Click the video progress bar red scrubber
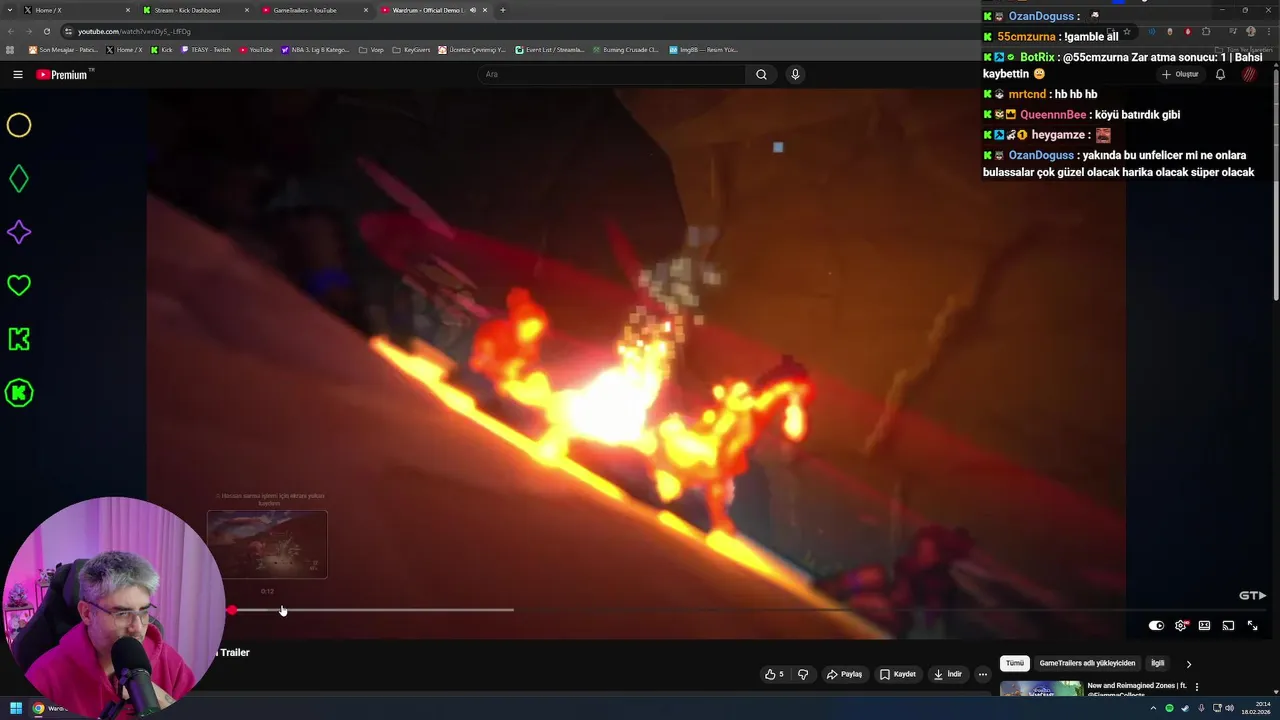This screenshot has height=720, width=1280. [x=232, y=610]
